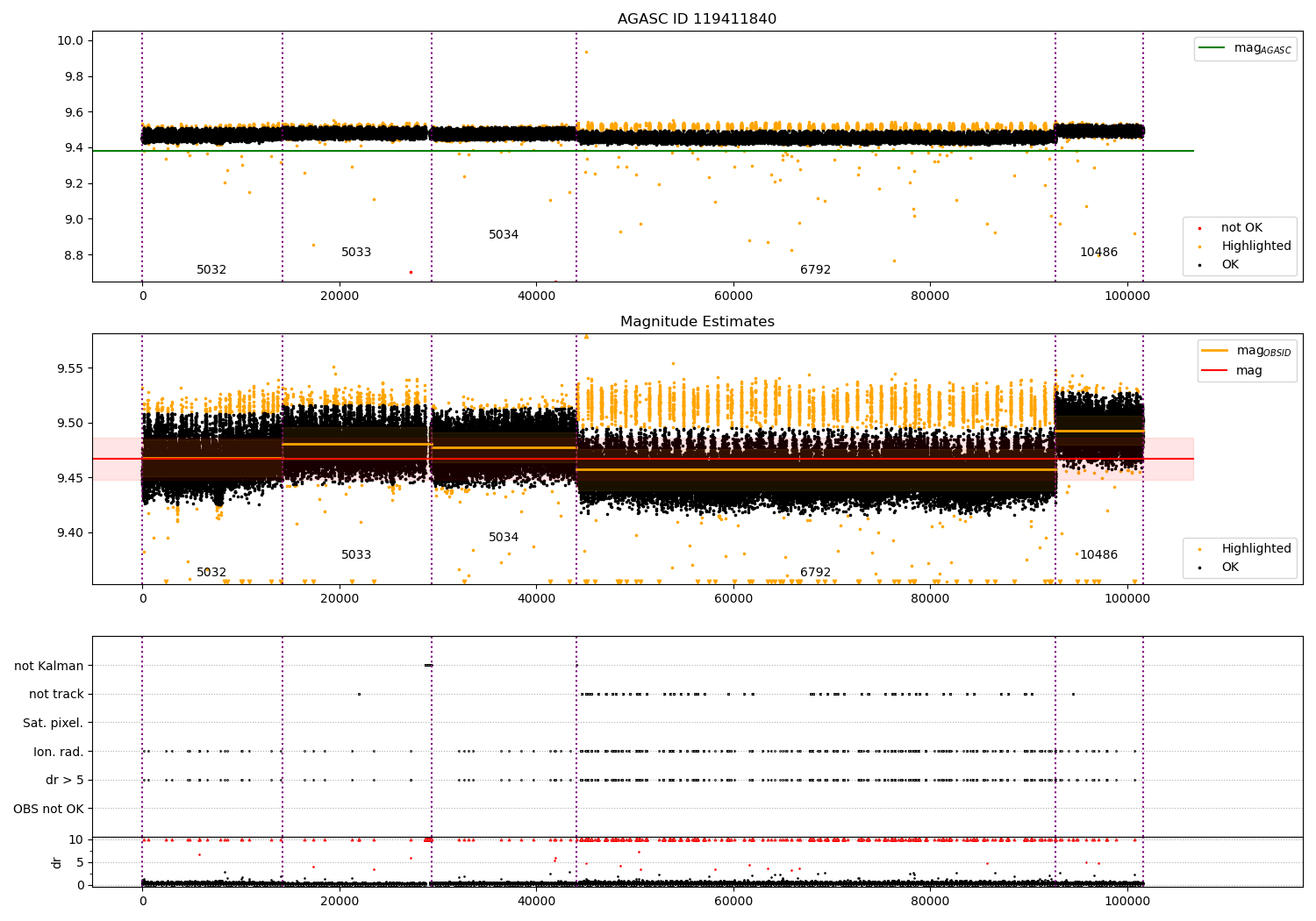This screenshot has height=921, width=1316.
Task: Select OBSID label 6792 in Magnitude Estimates plot
Action: coord(815,573)
